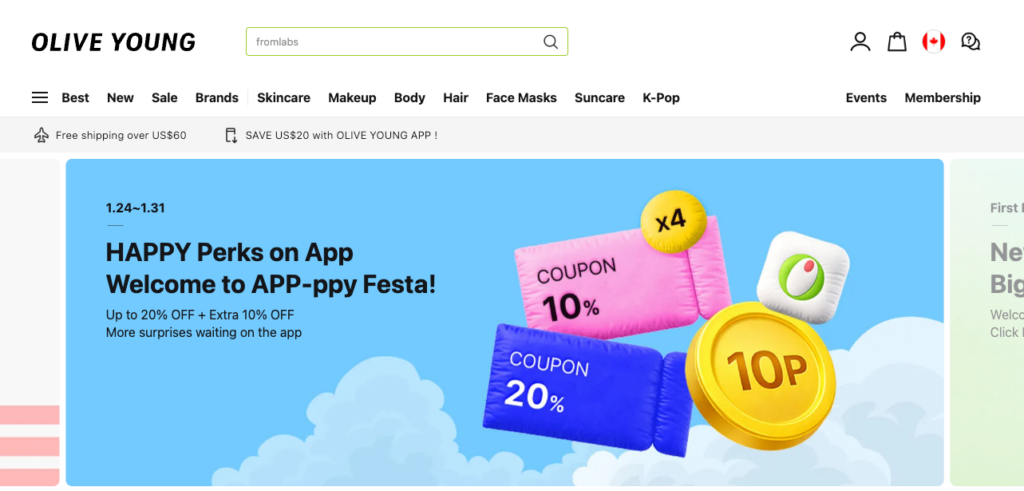This screenshot has width=1024, height=491.
Task: Open the Face Masks category
Action: coord(521,98)
